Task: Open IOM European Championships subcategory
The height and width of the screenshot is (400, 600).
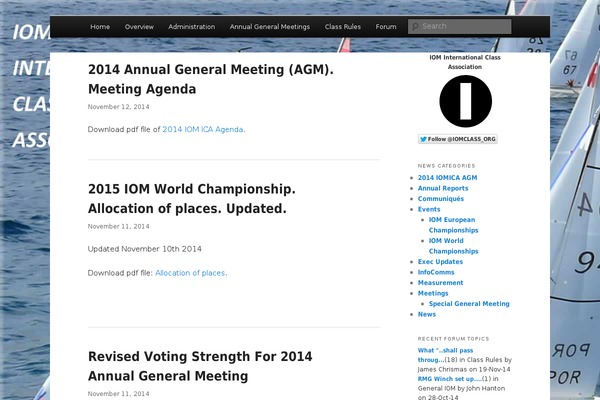Action: point(453,225)
